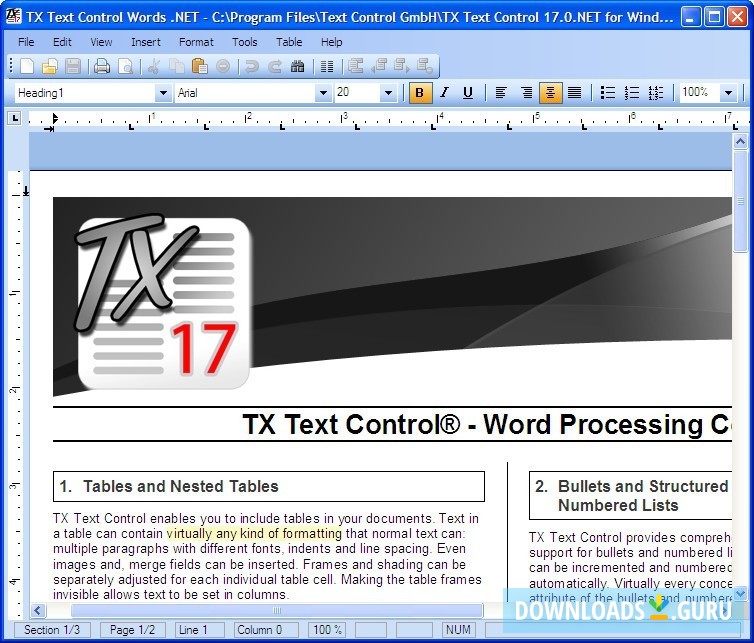Image resolution: width=754 pixels, height=643 pixels.
Task: Click the Page 1/2 status panel
Action: (x=133, y=630)
